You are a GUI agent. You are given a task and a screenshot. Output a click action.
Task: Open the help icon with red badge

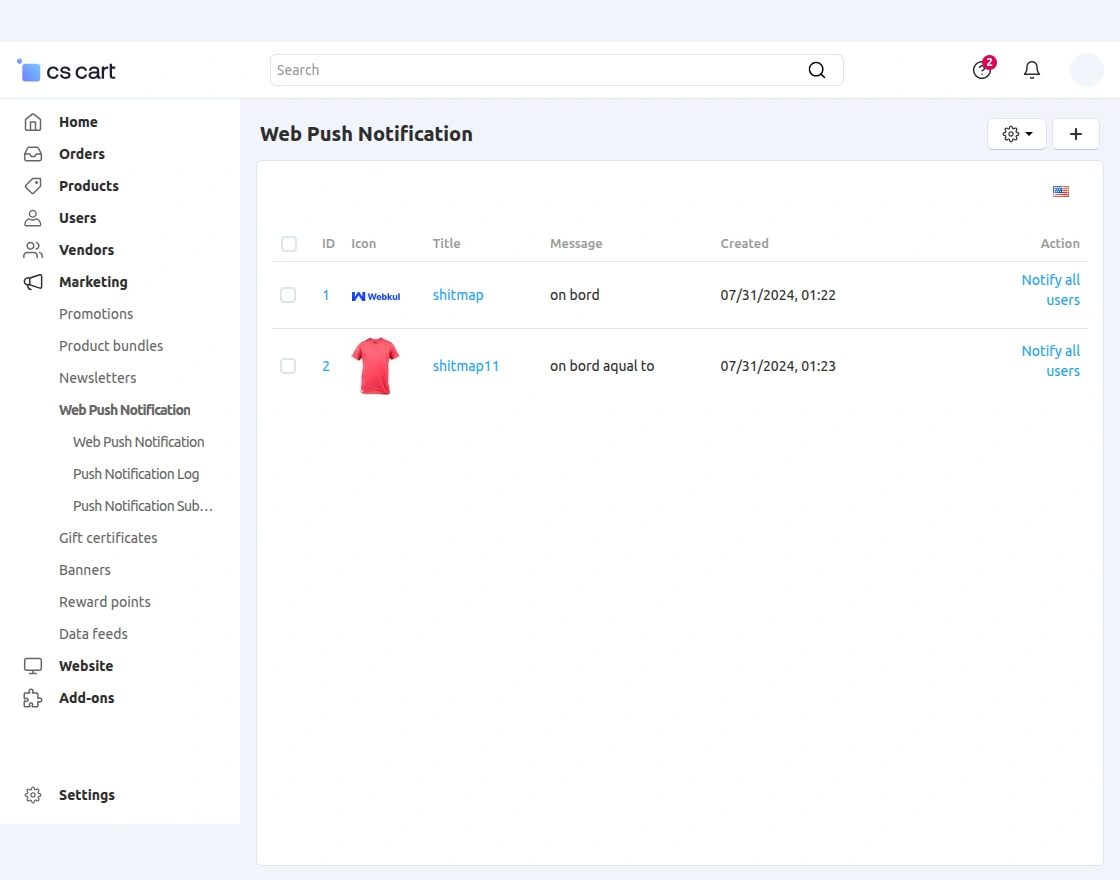pos(983,69)
